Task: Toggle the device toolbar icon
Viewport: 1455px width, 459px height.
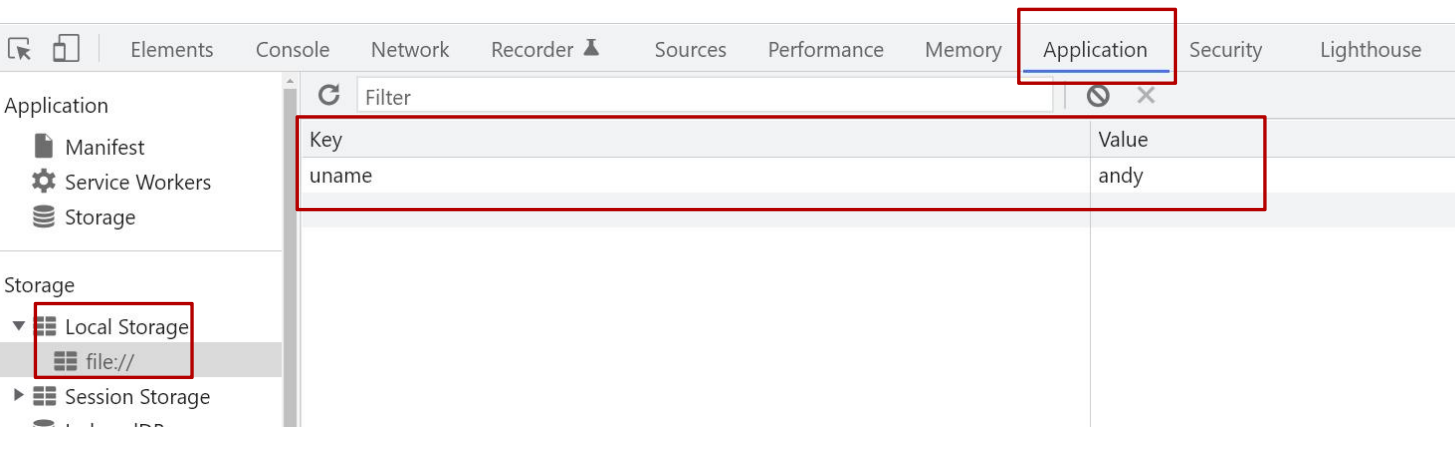Action: pos(66,49)
